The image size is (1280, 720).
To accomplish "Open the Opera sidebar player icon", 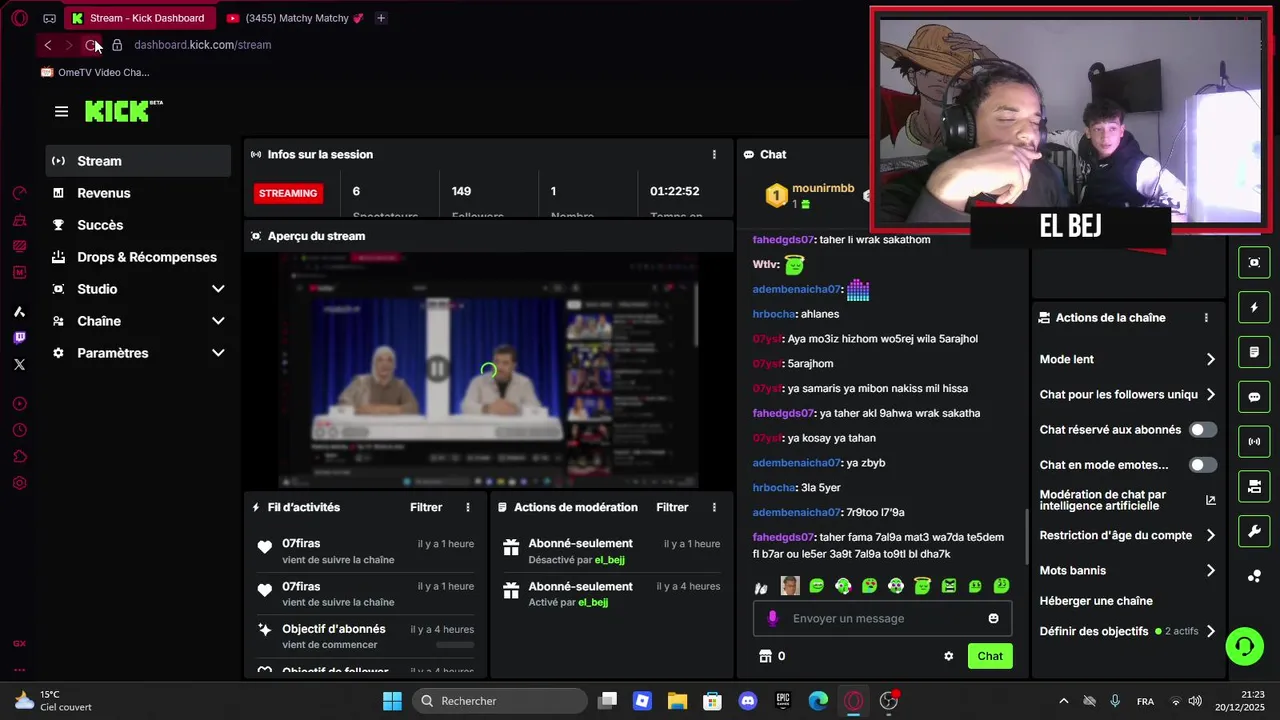I will tap(19, 404).
